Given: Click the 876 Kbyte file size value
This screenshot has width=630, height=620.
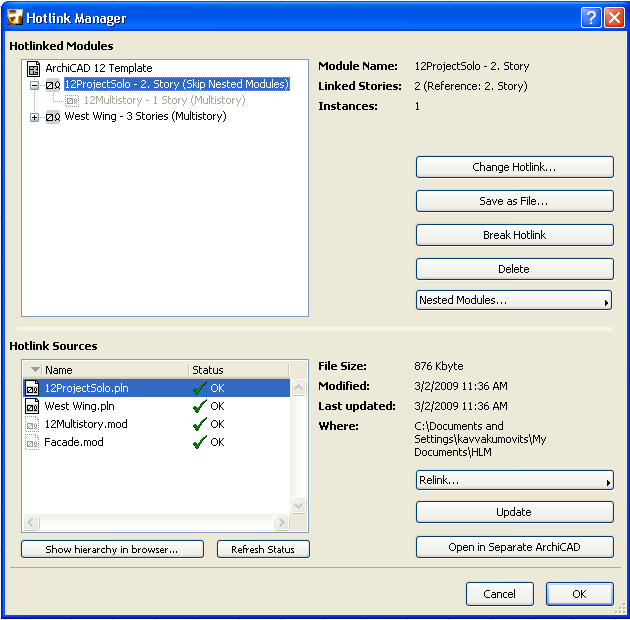Looking at the screenshot, I should click(439, 366).
